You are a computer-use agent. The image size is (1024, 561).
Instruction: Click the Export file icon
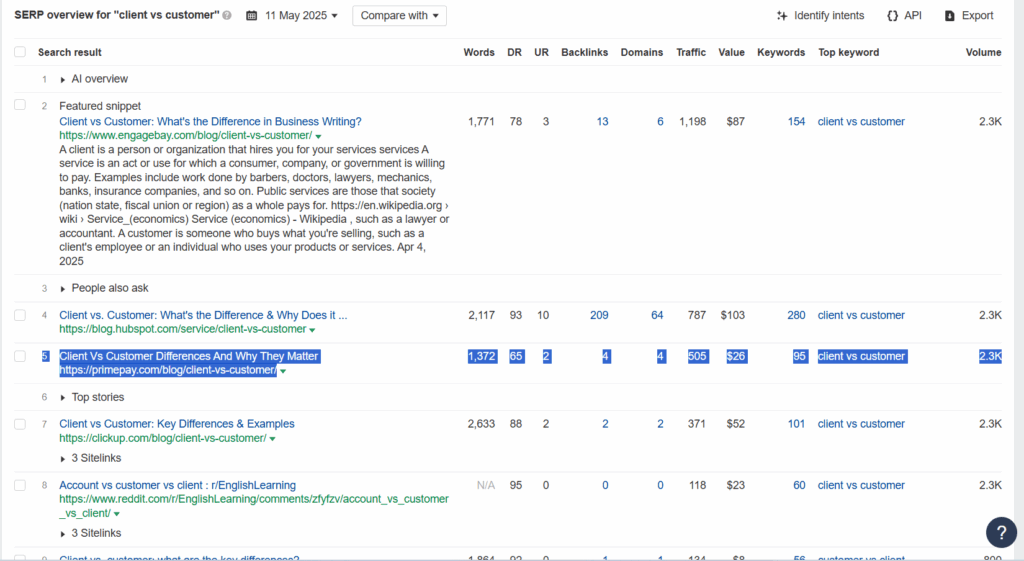[950, 16]
